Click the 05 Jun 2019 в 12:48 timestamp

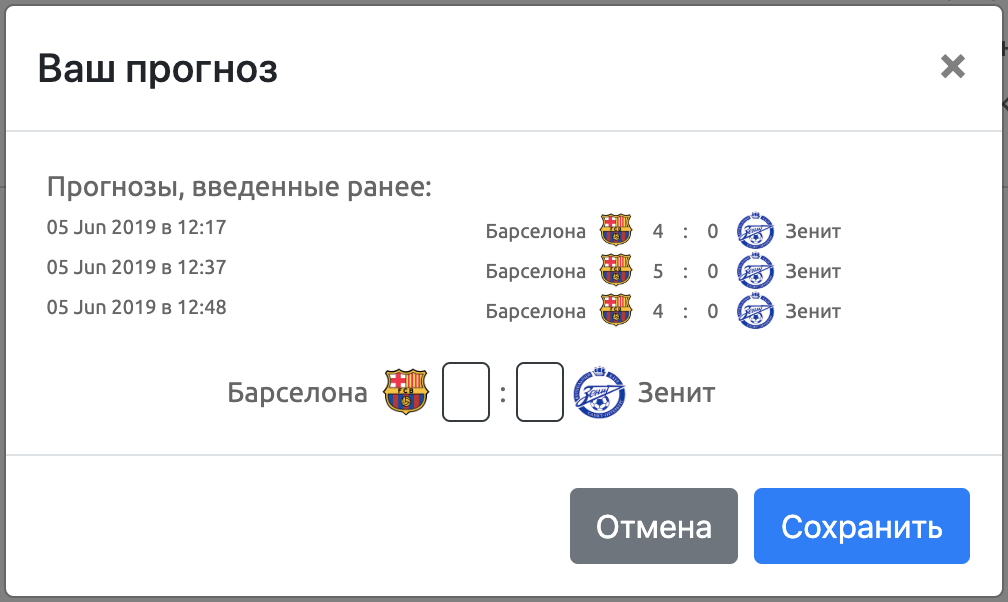pyautogui.click(x=137, y=307)
